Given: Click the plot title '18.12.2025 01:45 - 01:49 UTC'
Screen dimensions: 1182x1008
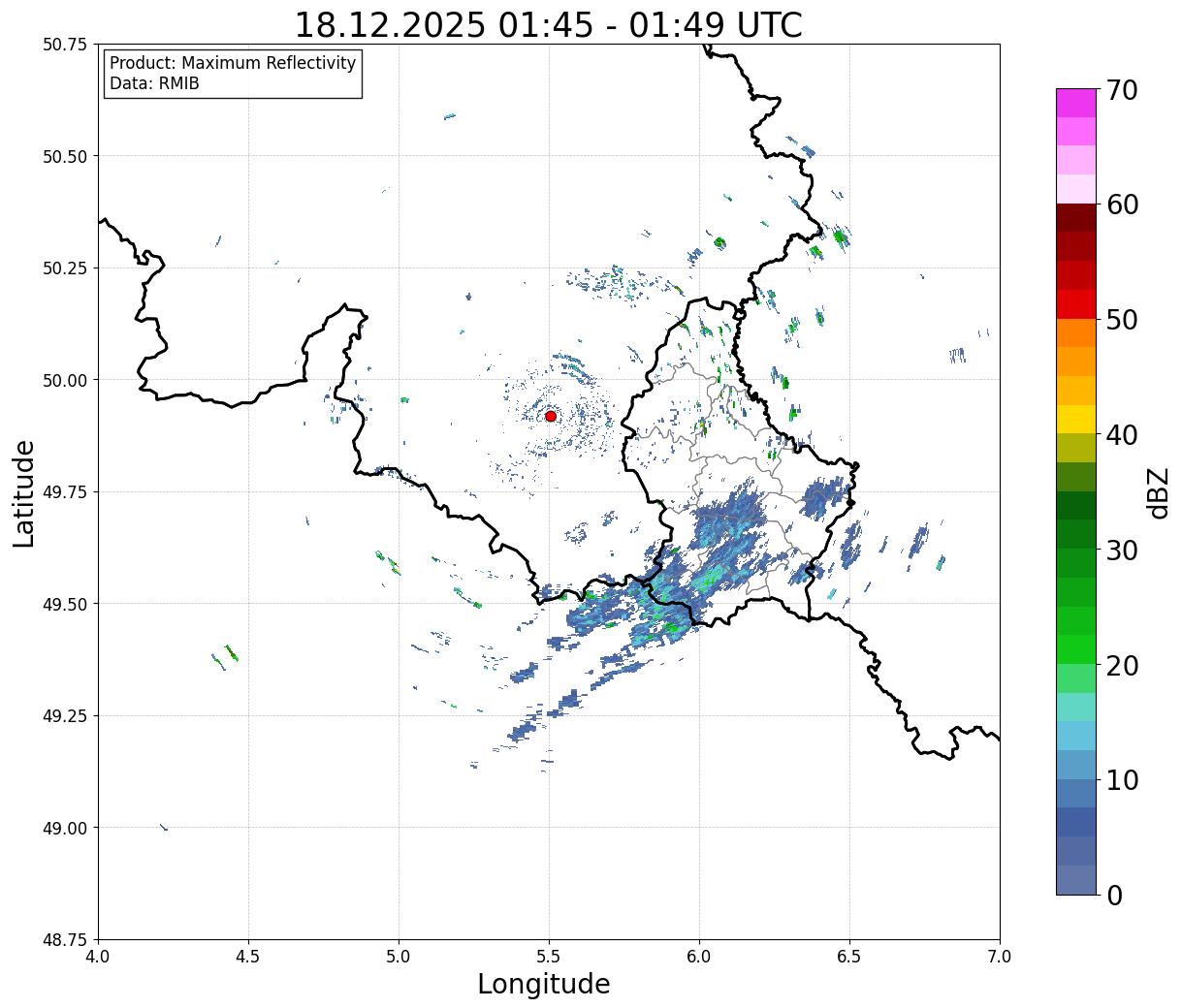Looking at the screenshot, I should pos(548,24).
